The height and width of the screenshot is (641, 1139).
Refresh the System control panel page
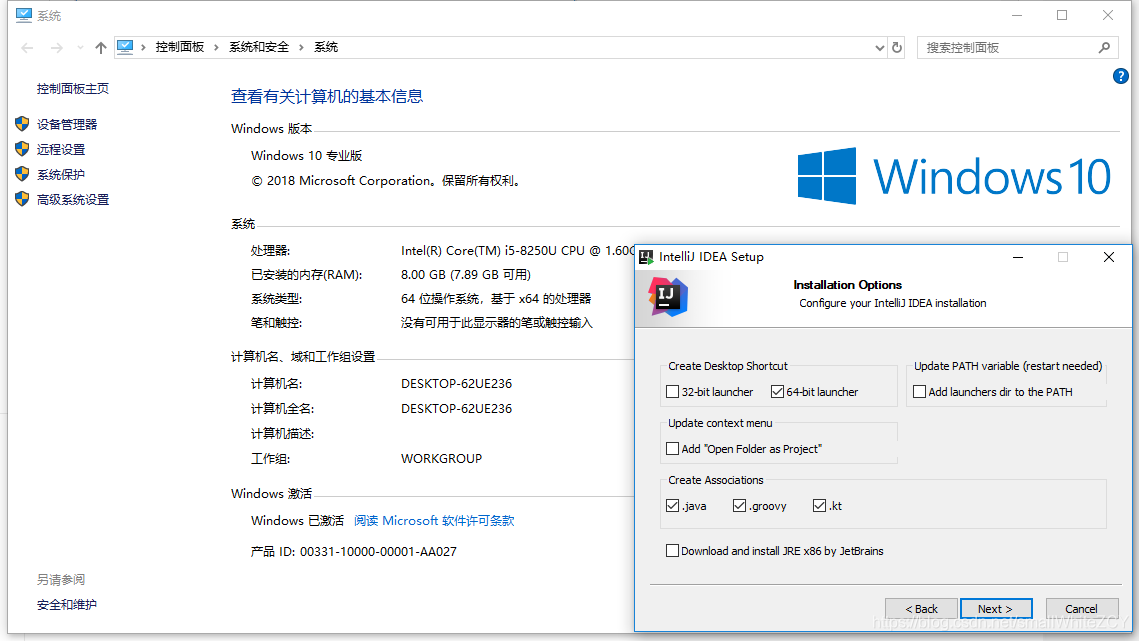[x=897, y=47]
